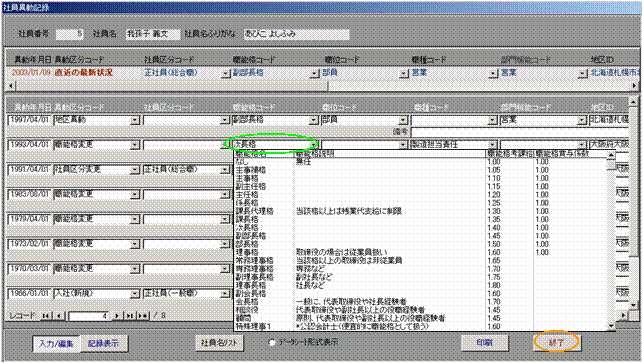Open 副部長格 dropdown in 1997/04/01 row
The image size is (643, 363).
click(x=314, y=121)
